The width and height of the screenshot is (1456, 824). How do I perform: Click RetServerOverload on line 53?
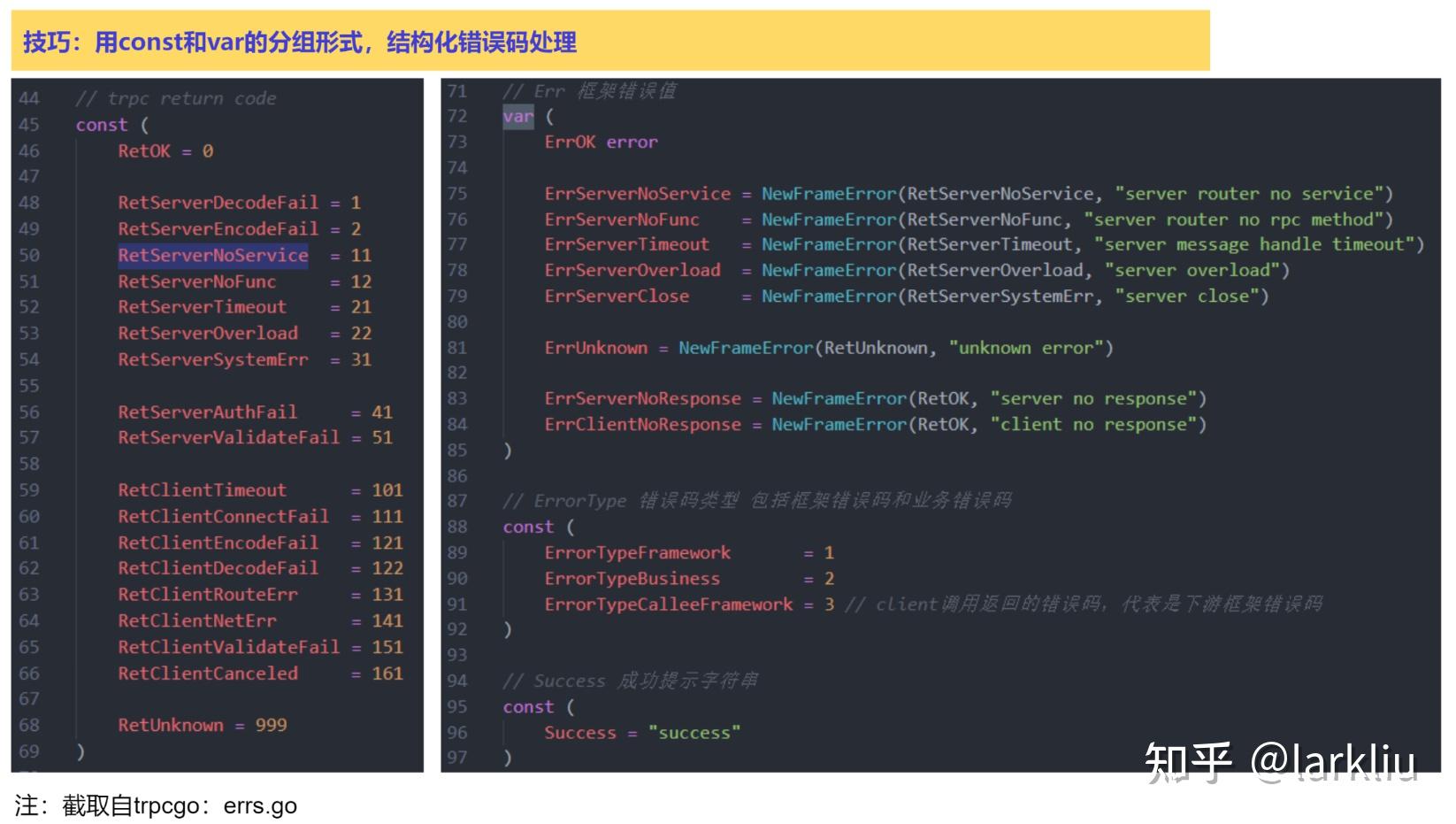208,334
